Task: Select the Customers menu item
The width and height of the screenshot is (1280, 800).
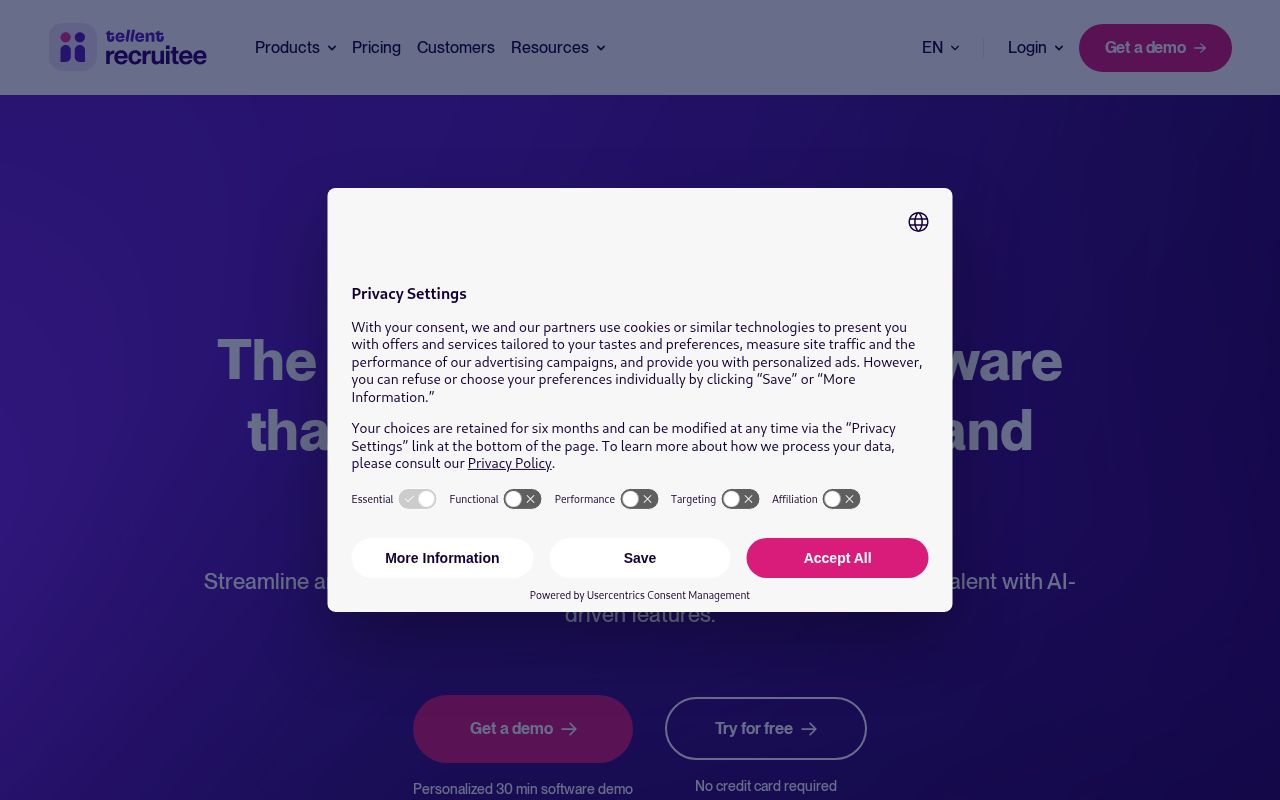Action: click(x=456, y=48)
